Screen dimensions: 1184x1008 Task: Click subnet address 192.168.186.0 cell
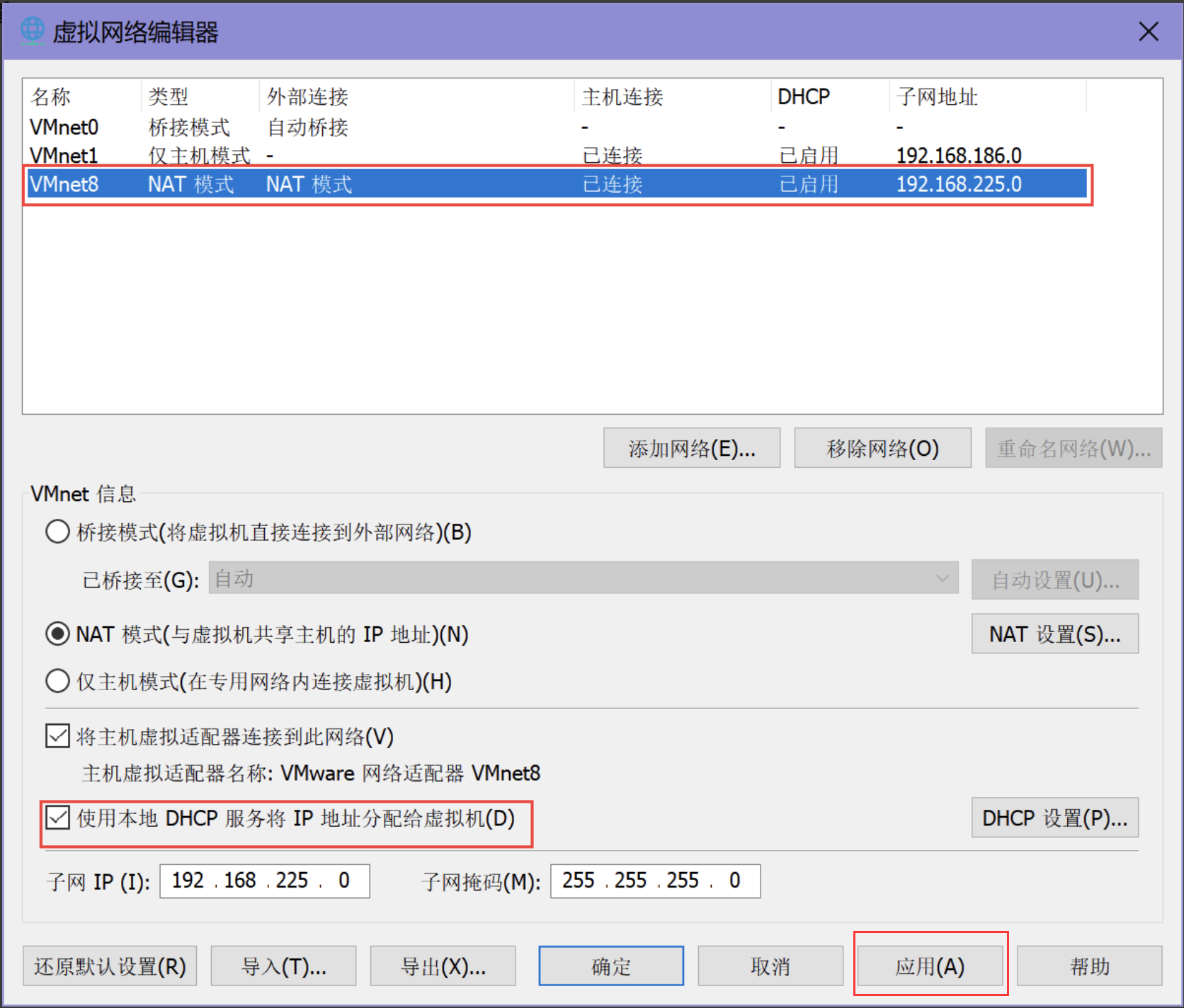959,156
